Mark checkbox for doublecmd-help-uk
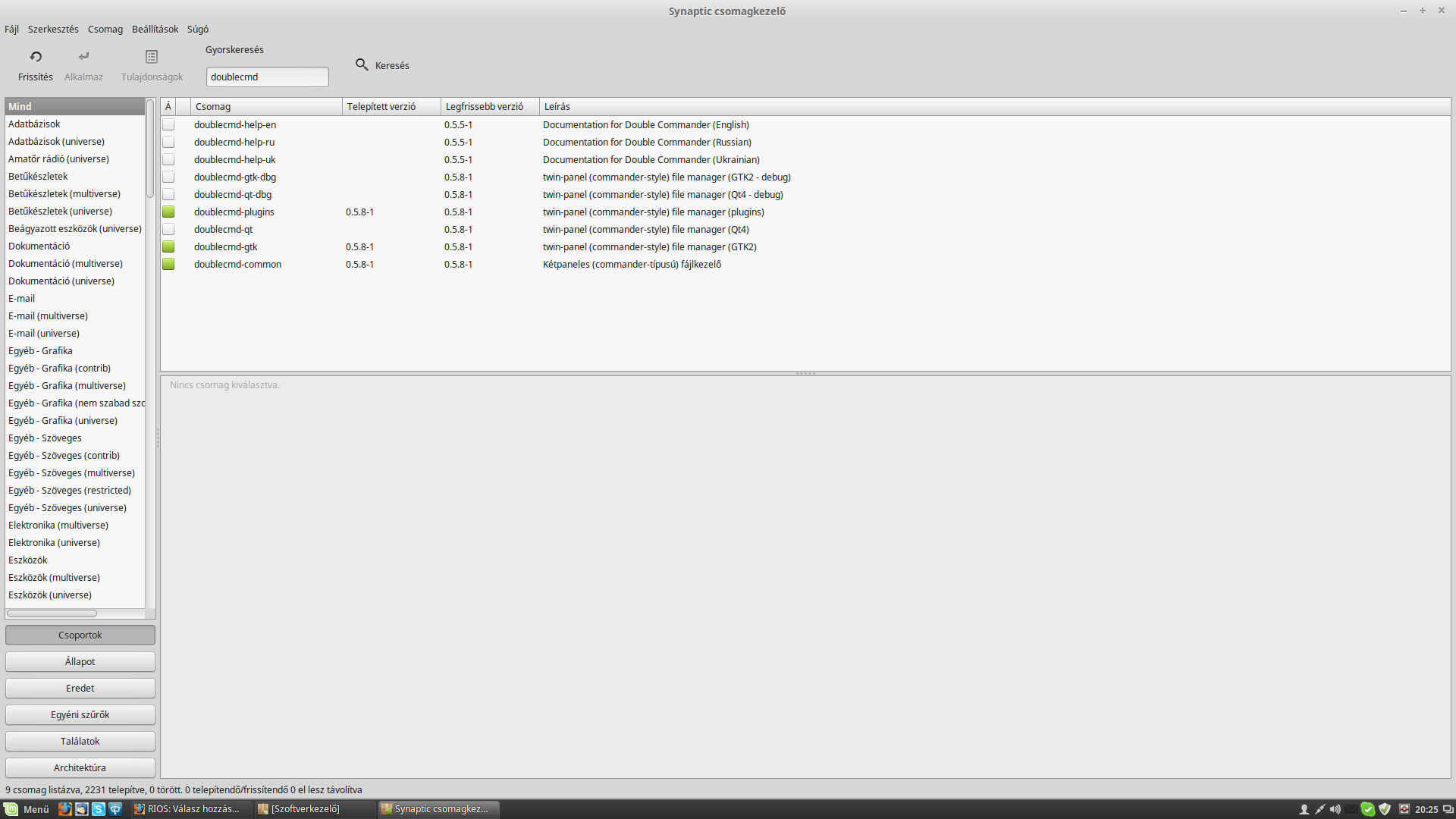 tap(168, 160)
